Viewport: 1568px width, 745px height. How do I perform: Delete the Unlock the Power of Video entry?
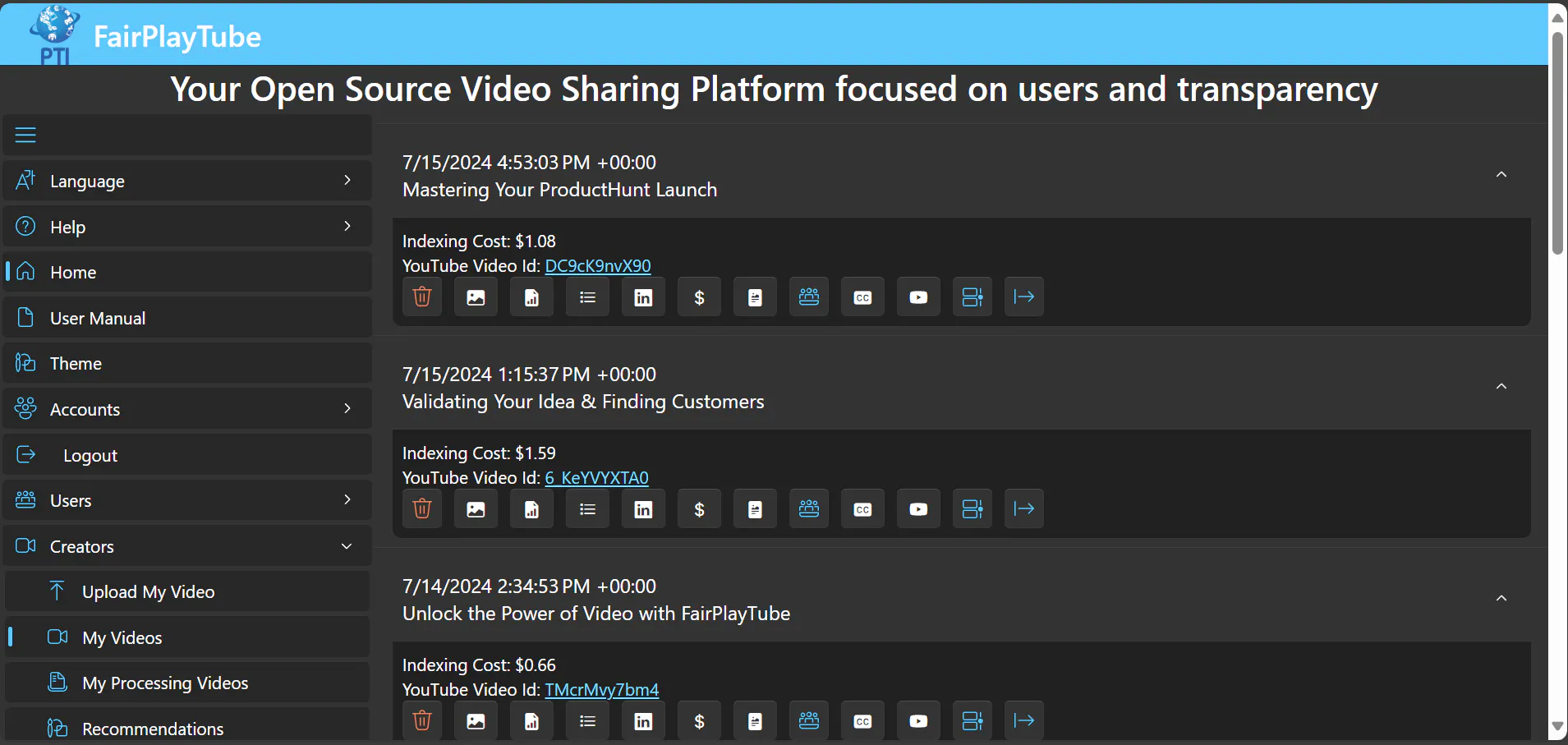422,720
